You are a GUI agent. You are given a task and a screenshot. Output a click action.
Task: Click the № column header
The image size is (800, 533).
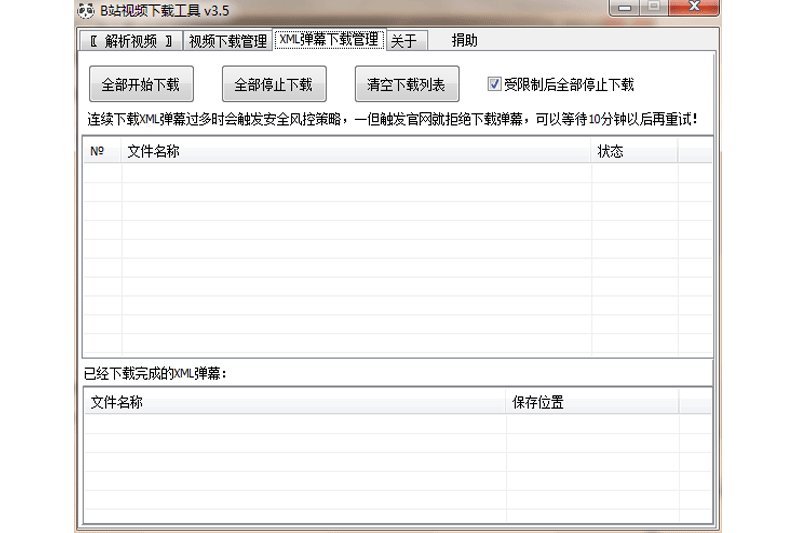point(102,151)
